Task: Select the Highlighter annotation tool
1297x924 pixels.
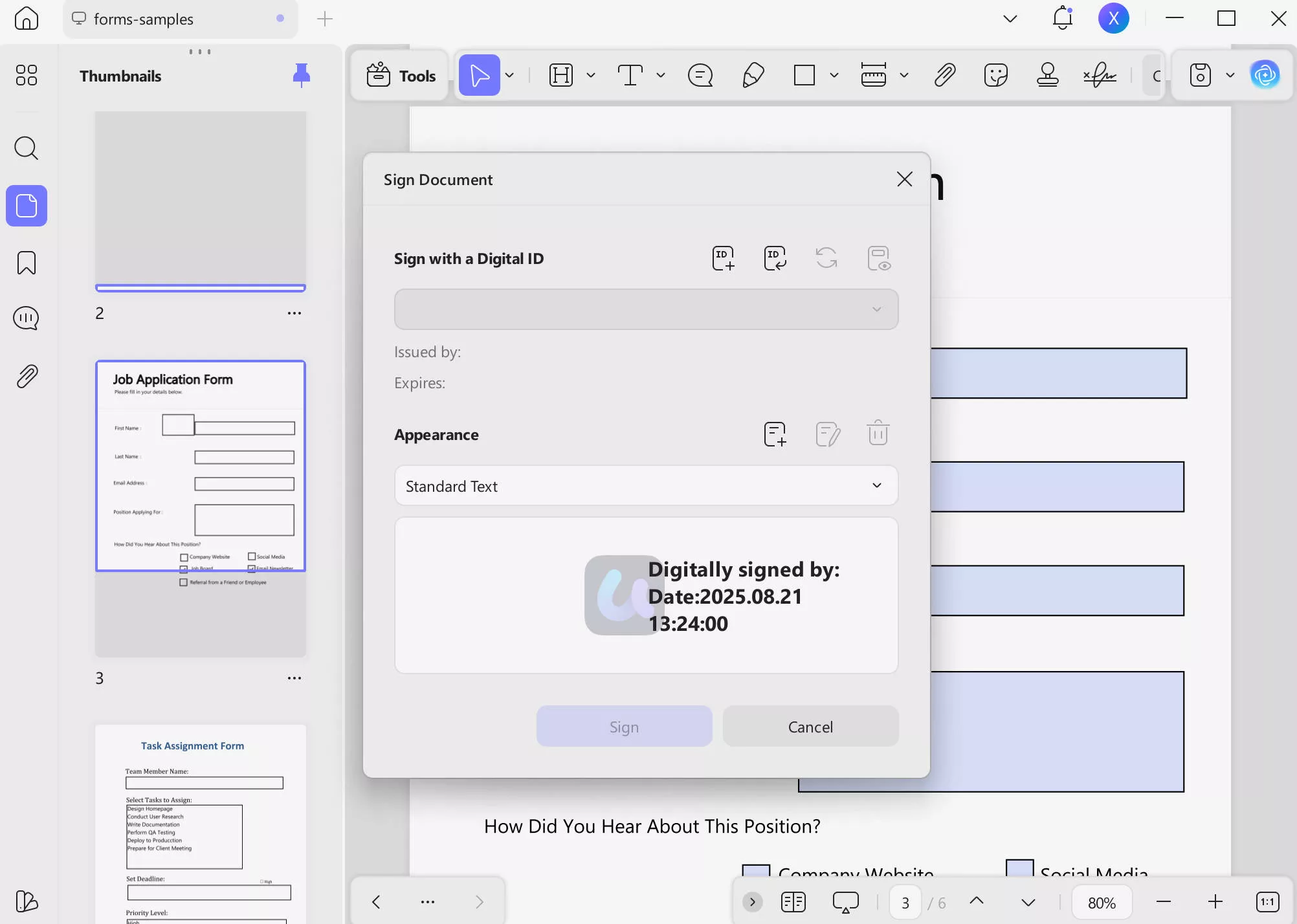Action: [x=752, y=74]
